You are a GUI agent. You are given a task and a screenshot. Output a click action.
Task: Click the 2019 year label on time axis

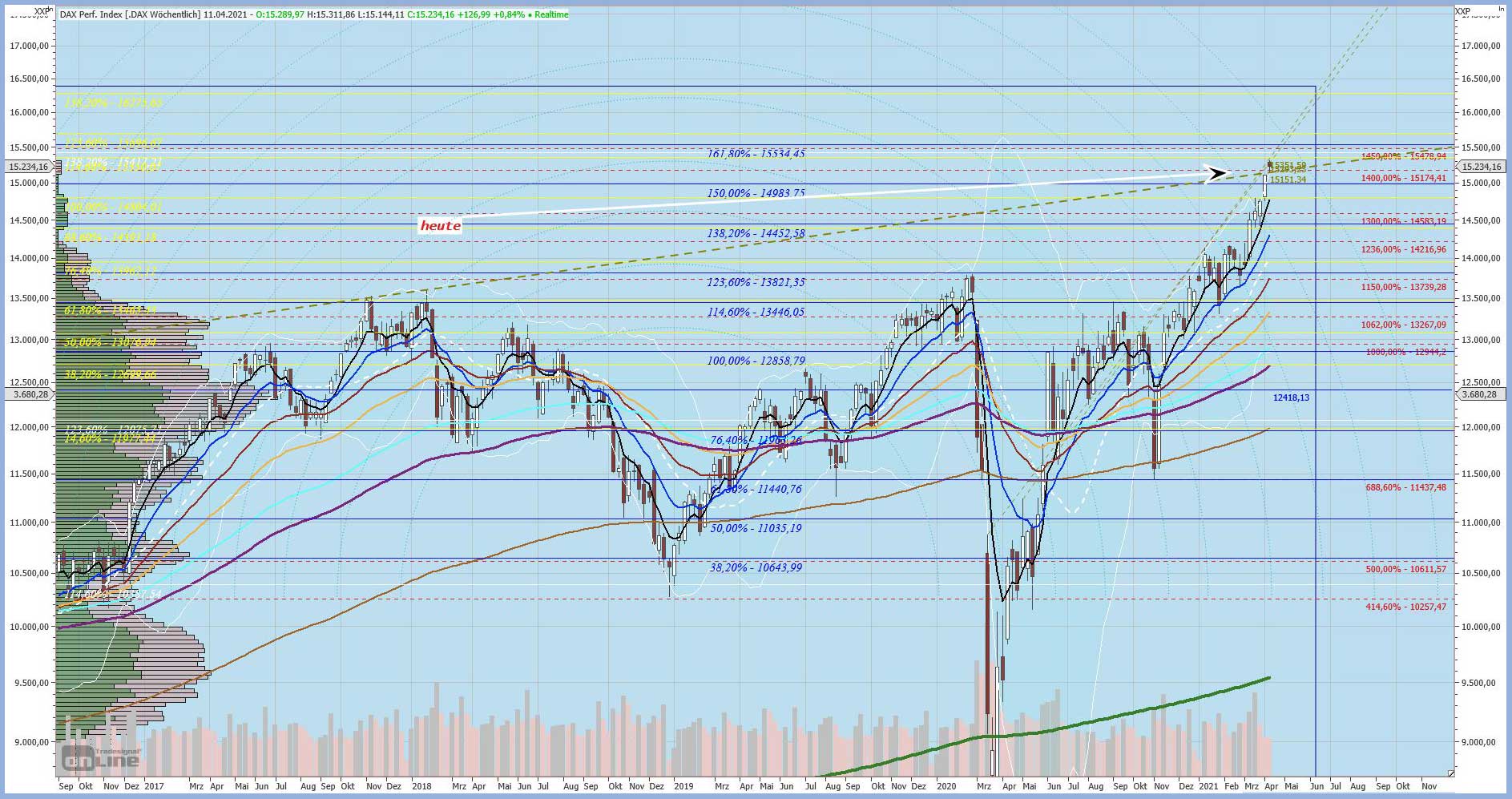tap(683, 787)
